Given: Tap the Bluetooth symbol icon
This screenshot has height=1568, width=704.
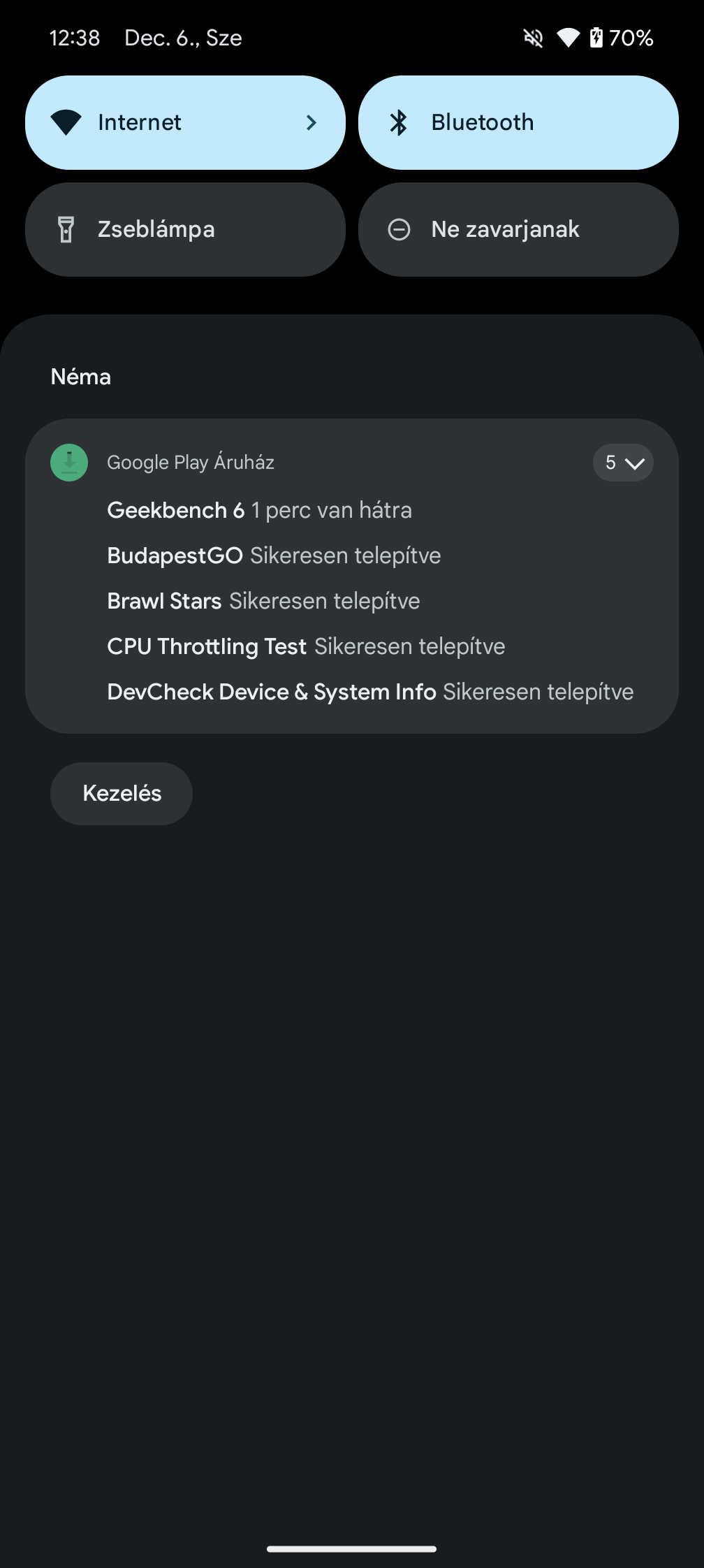Looking at the screenshot, I should [x=399, y=123].
